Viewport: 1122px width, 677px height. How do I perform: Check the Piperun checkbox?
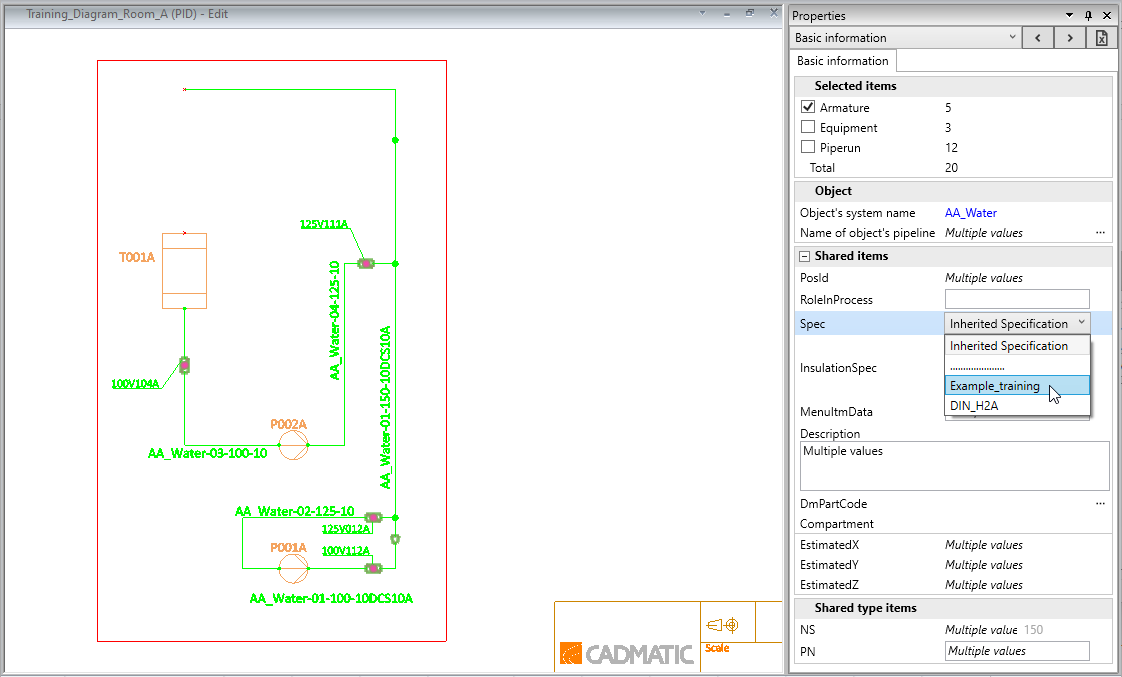tap(808, 147)
